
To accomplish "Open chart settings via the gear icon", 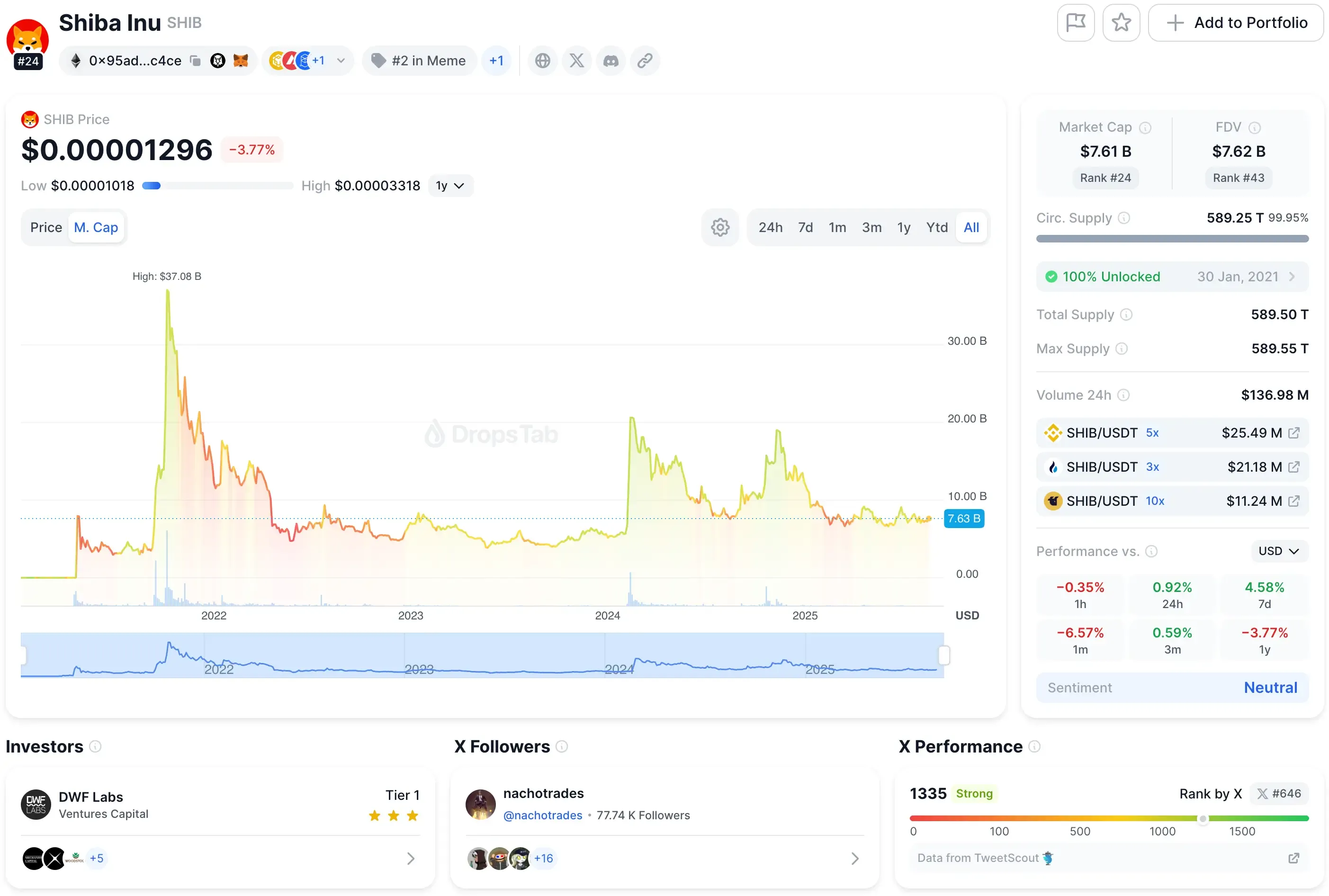I will tap(720, 227).
